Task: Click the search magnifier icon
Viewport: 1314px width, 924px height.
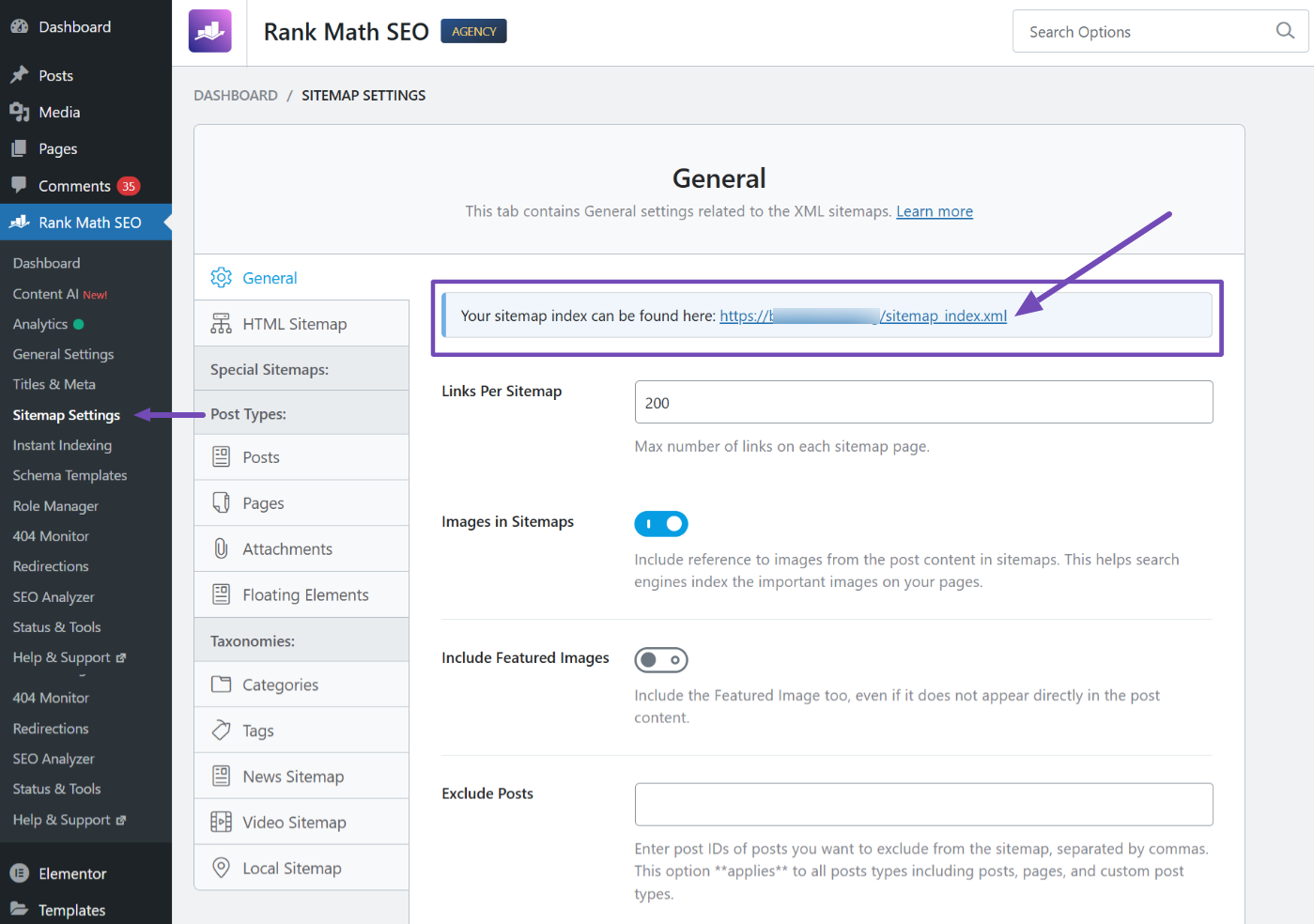Action: [x=1285, y=31]
